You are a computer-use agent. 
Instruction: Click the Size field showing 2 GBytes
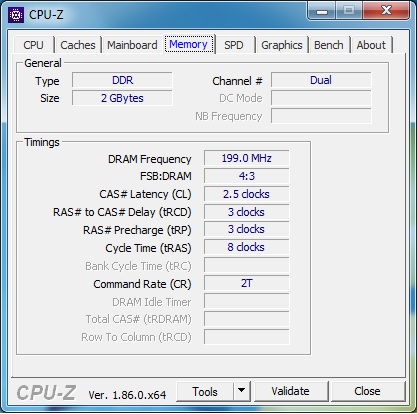click(122, 98)
